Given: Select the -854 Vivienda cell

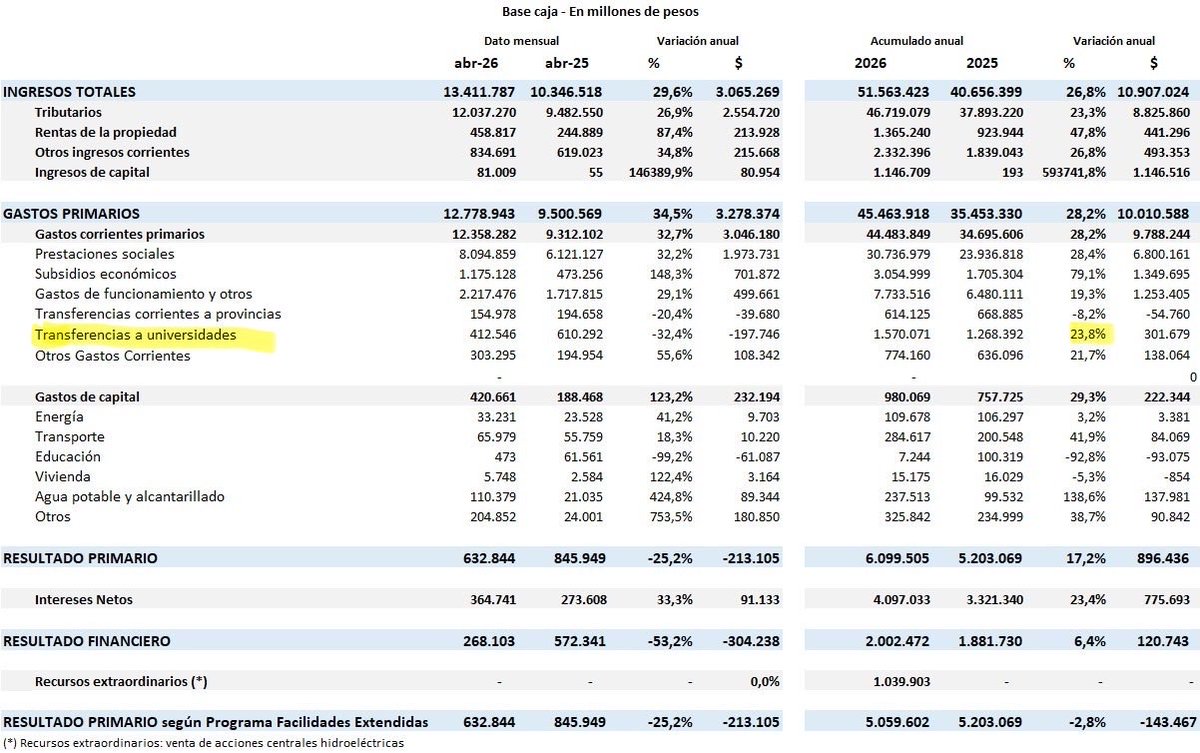Looking at the screenshot, I should [1176, 477].
